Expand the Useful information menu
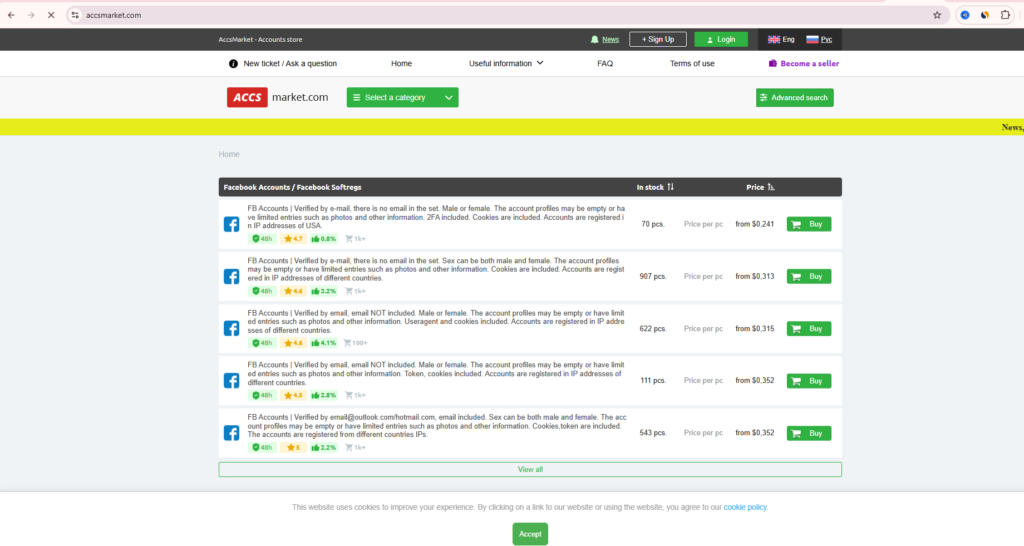1024x546 pixels. [506, 63]
